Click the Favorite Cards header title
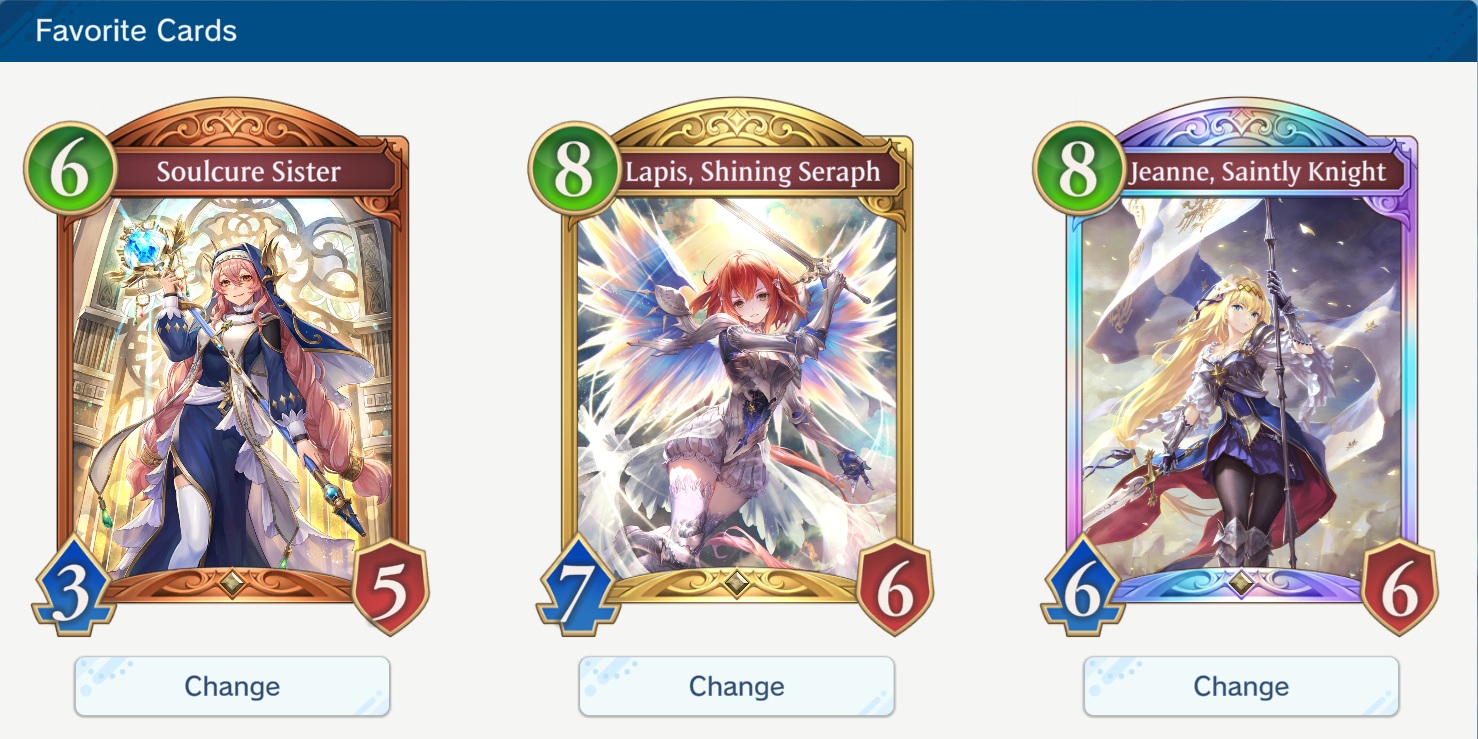1478x739 pixels. click(136, 31)
